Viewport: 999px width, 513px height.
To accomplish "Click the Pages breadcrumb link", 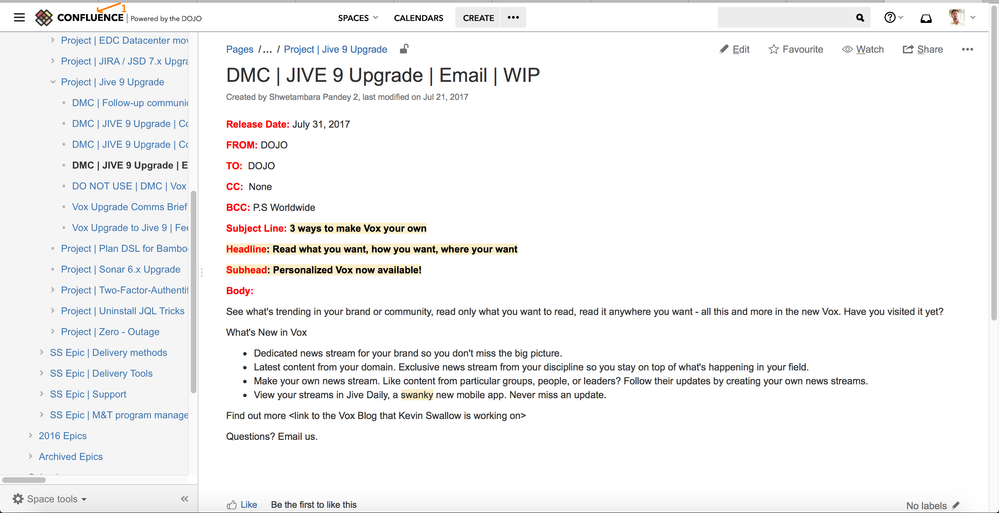I will pyautogui.click(x=240, y=49).
